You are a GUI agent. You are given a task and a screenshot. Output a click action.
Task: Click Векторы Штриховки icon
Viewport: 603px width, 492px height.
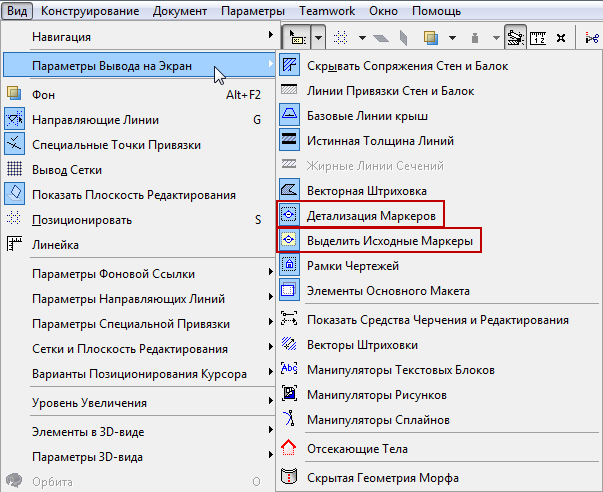(x=289, y=344)
